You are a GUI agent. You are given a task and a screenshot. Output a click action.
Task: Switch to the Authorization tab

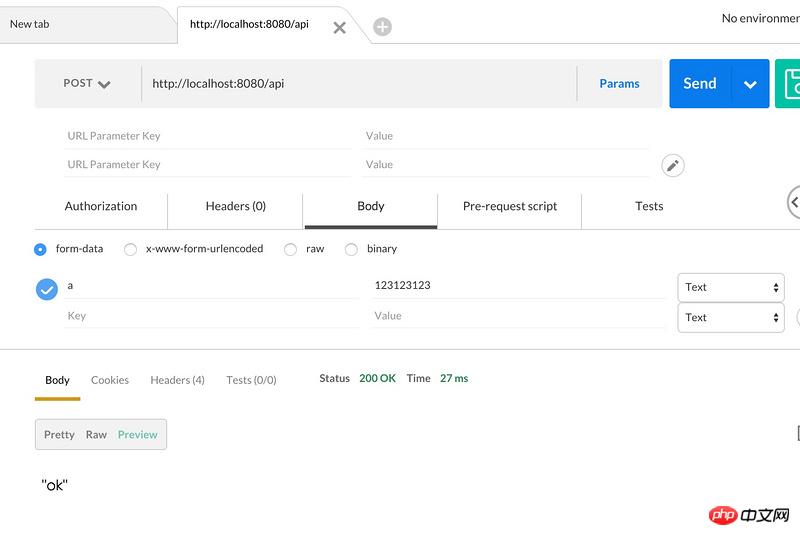click(x=101, y=206)
